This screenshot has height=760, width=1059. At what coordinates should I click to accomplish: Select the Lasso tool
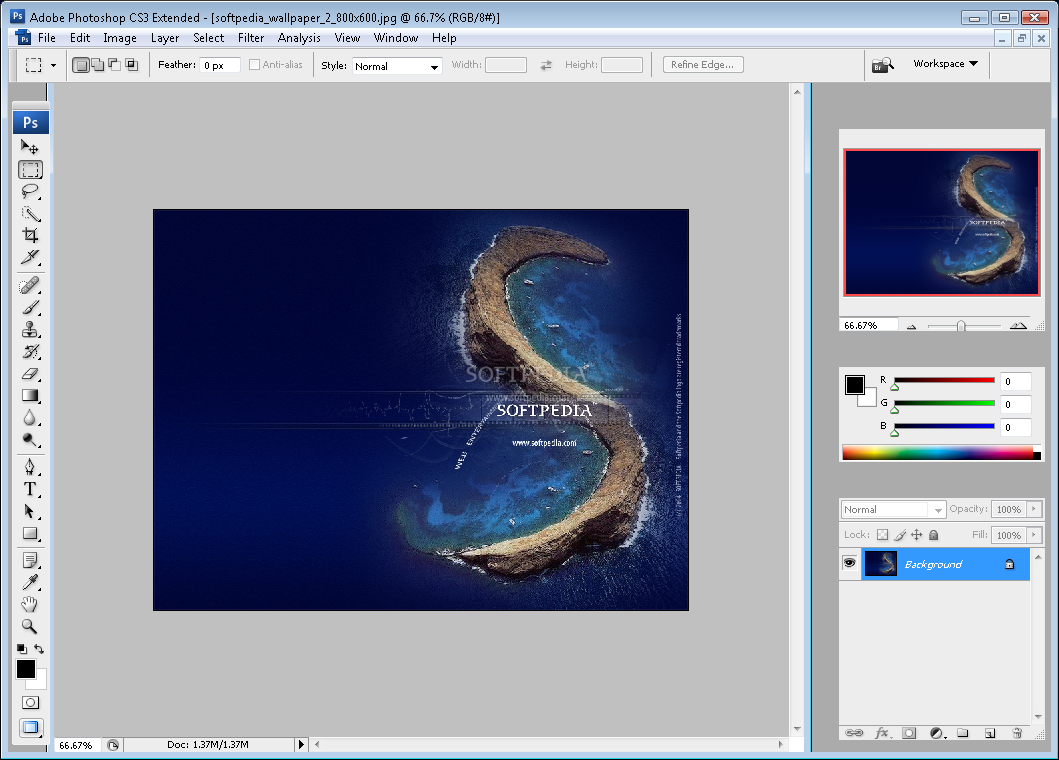pyautogui.click(x=30, y=191)
